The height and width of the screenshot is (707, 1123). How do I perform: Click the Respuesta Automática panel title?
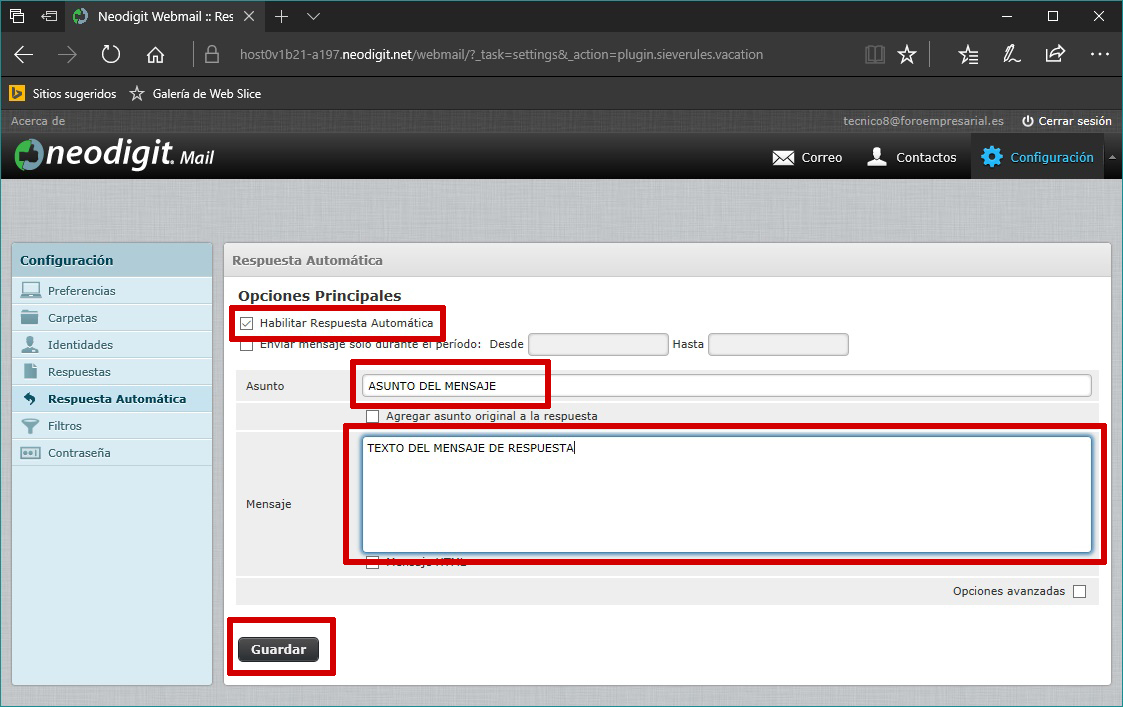point(307,261)
